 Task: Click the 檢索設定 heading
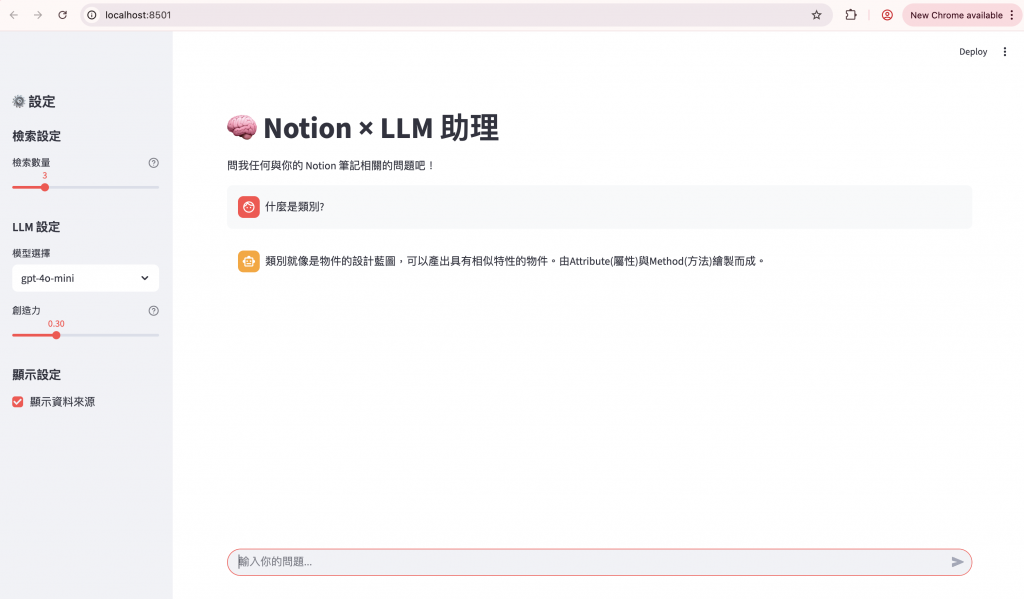pyautogui.click(x=37, y=136)
